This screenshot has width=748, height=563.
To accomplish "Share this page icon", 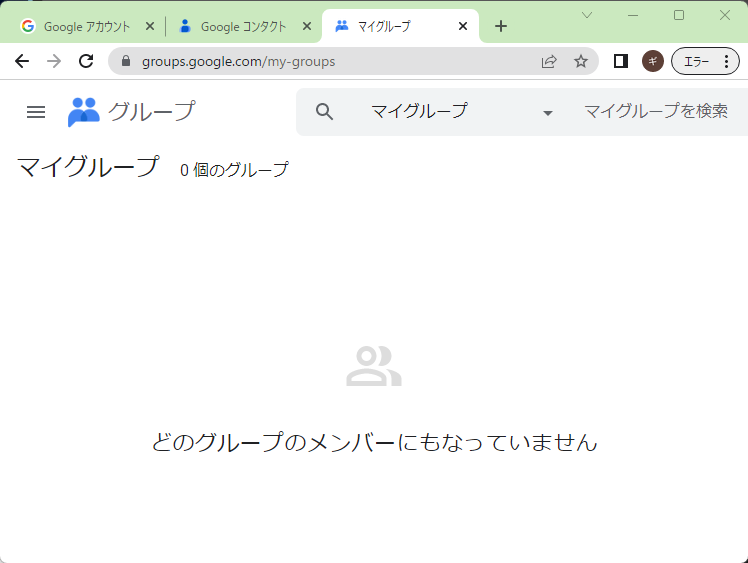I will pyautogui.click(x=549, y=61).
